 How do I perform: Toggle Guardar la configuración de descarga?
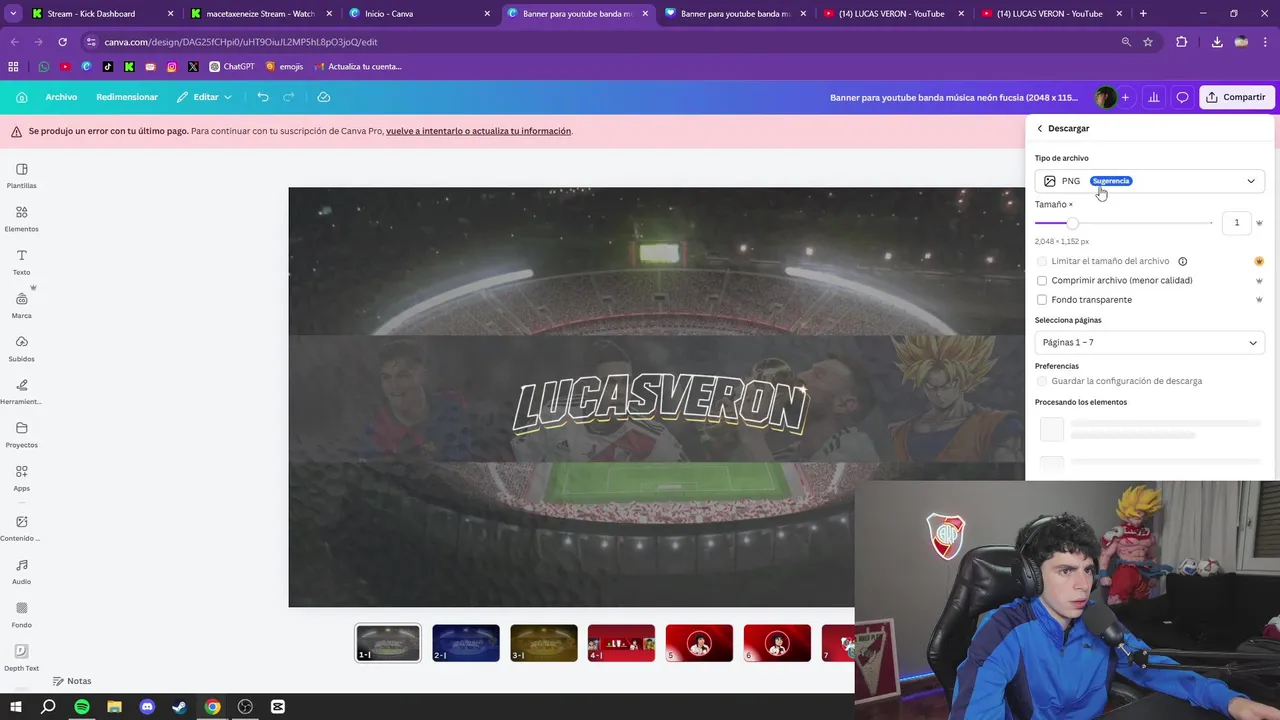coord(1042,381)
